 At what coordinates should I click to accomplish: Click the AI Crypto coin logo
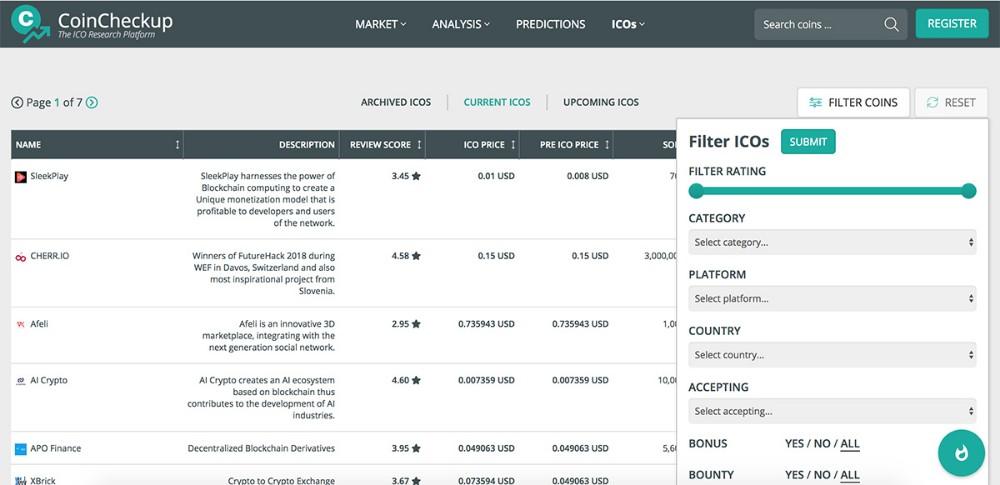tap(20, 381)
